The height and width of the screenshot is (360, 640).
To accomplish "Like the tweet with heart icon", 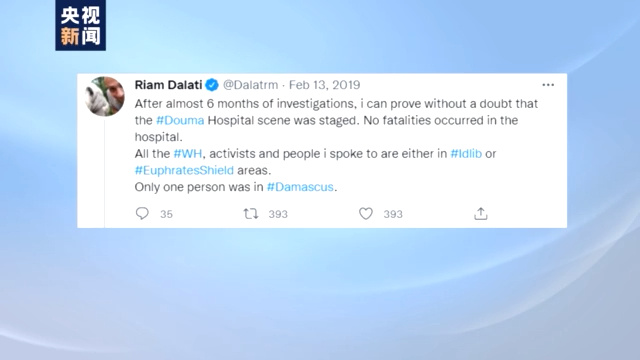I will [x=366, y=213].
